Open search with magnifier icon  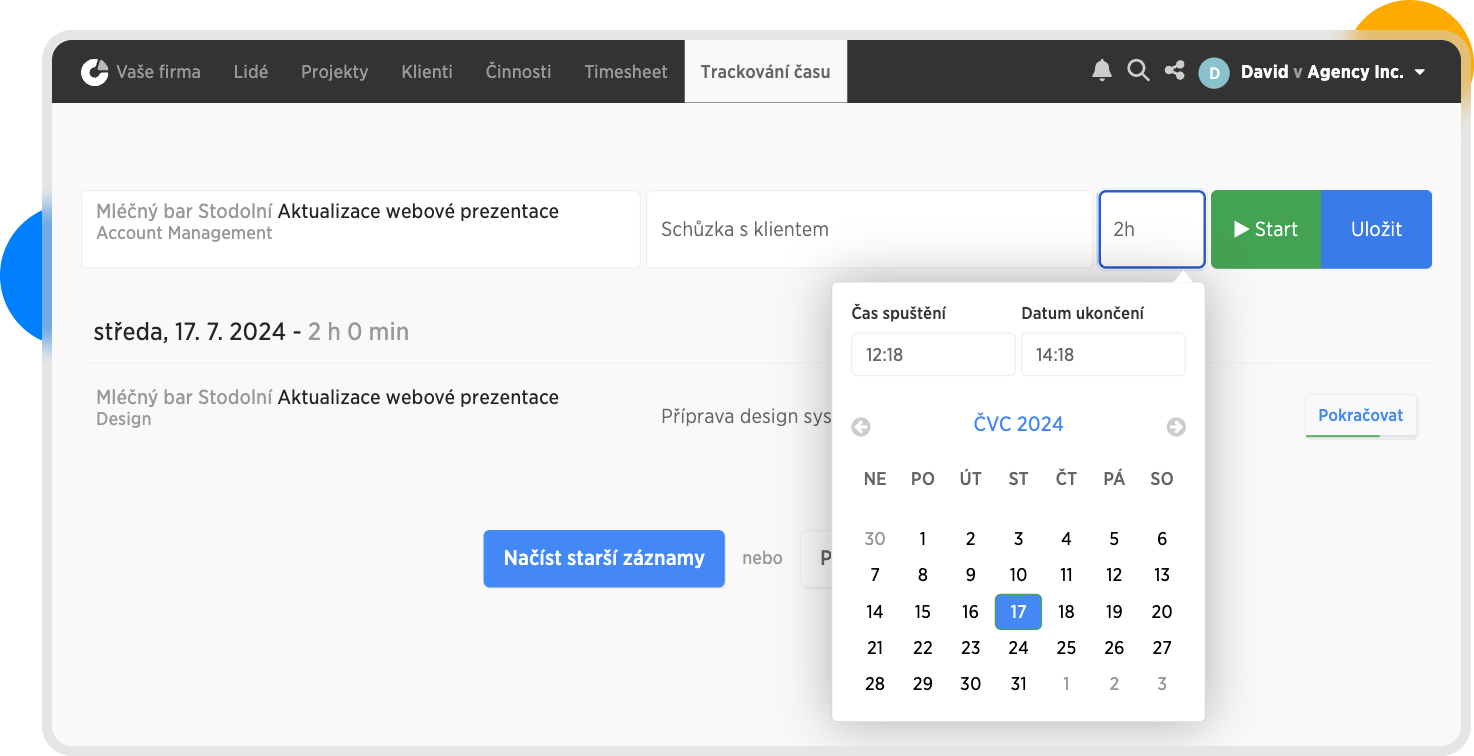(1138, 70)
